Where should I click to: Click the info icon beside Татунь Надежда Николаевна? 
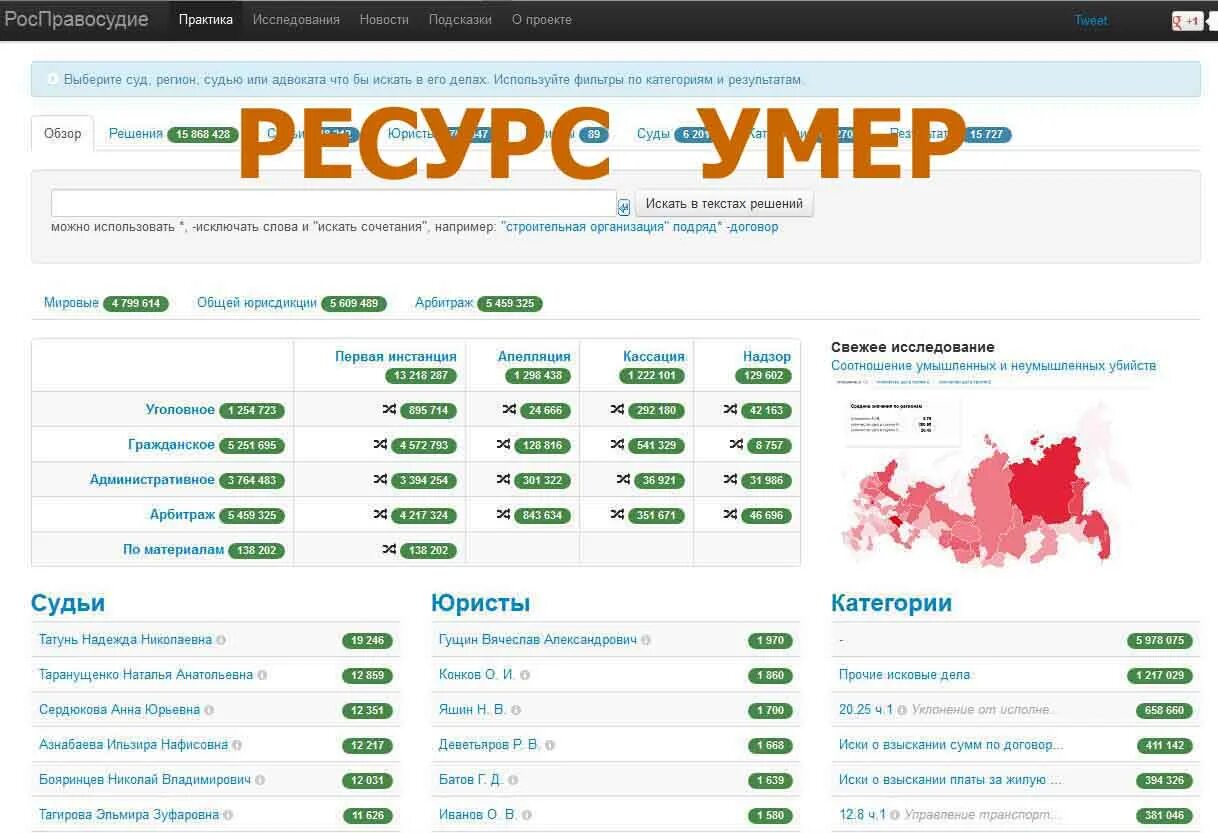coord(222,640)
